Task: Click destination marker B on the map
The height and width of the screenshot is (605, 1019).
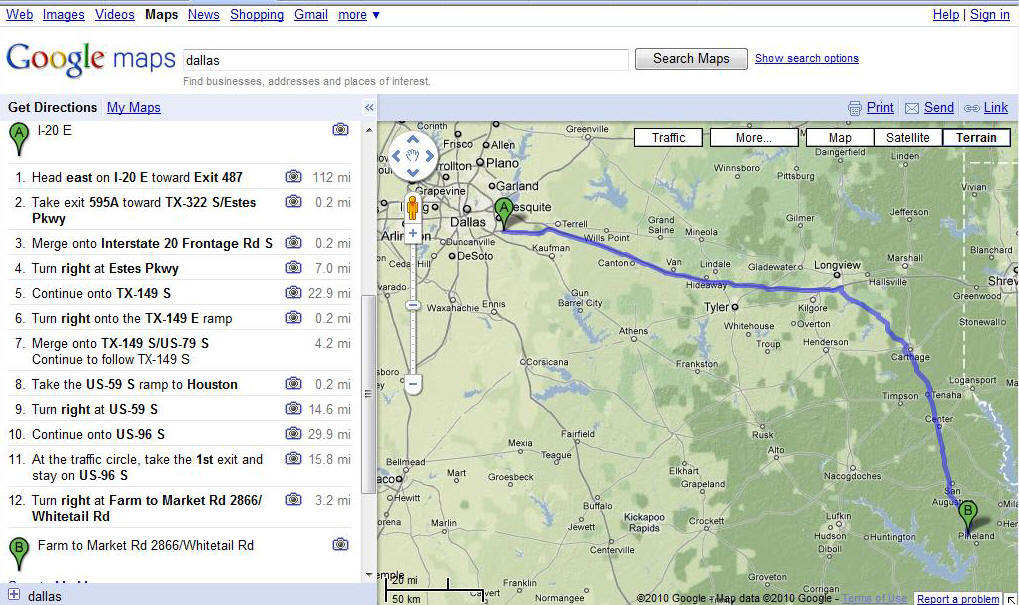Action: [x=968, y=518]
